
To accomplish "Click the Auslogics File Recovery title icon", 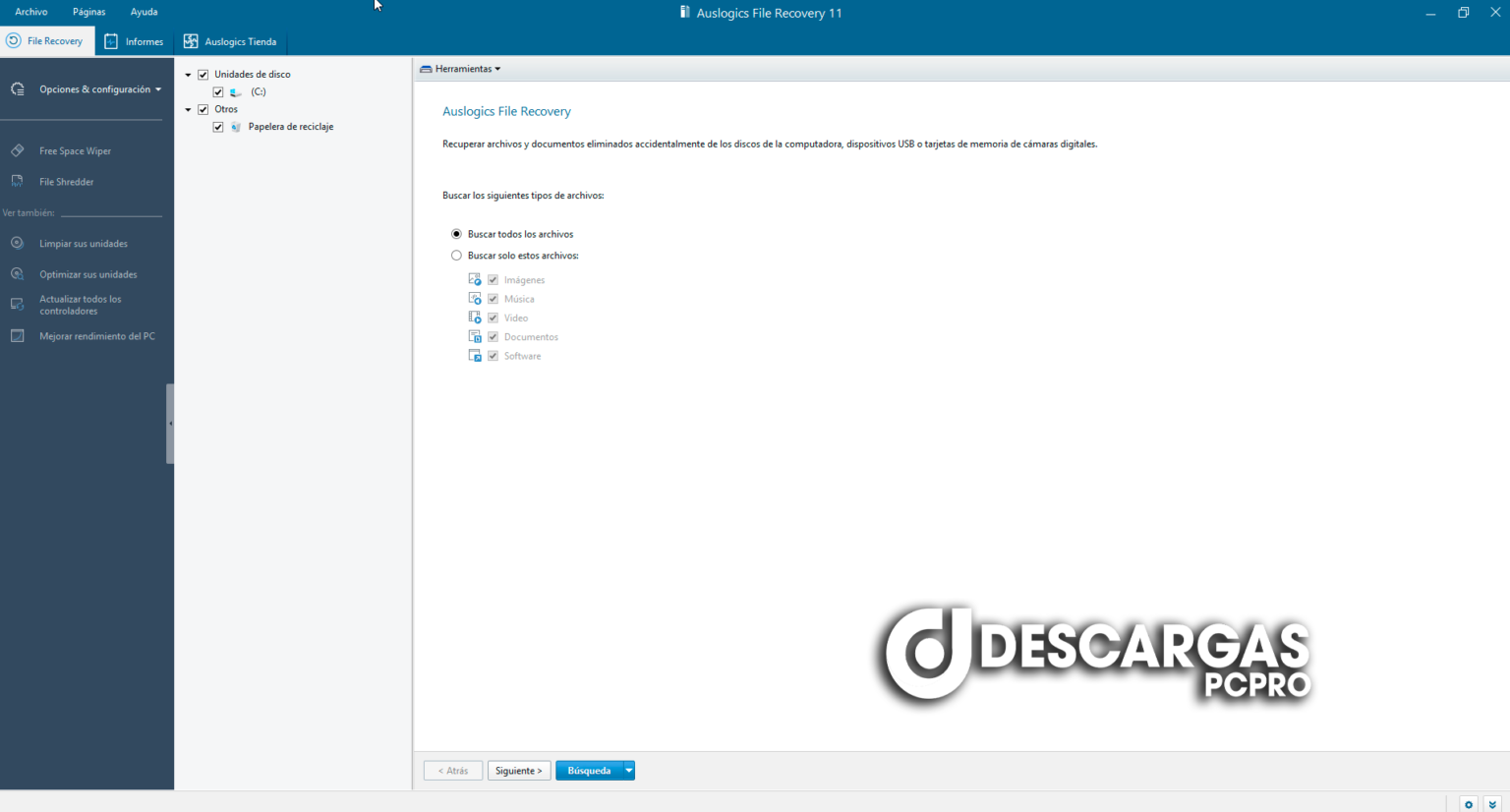I will click(685, 13).
